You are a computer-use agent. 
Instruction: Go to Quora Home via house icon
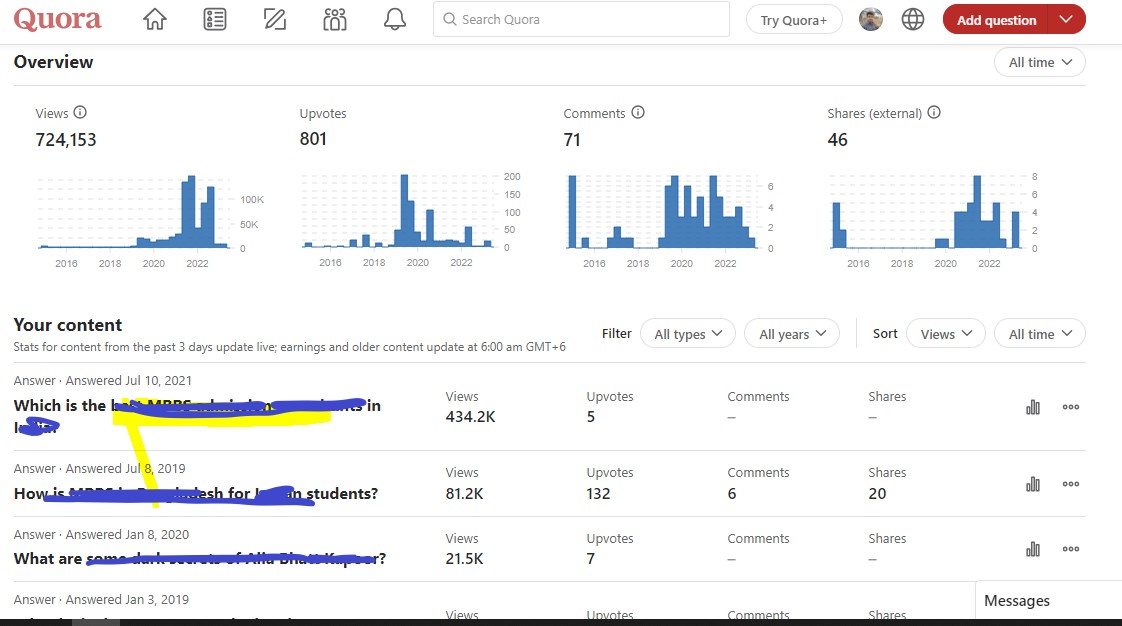[154, 19]
